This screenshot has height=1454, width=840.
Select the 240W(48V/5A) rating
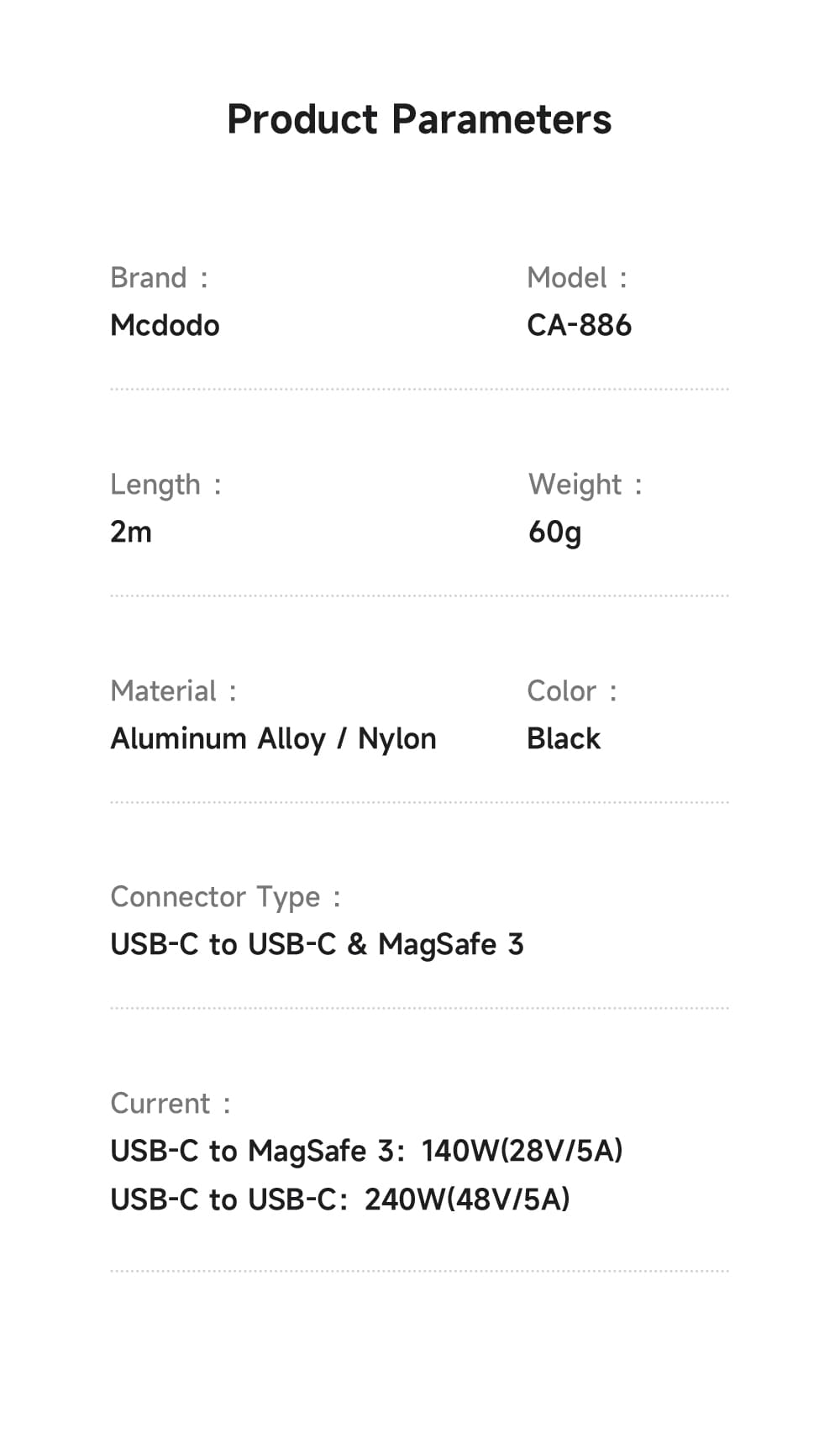(x=467, y=1199)
